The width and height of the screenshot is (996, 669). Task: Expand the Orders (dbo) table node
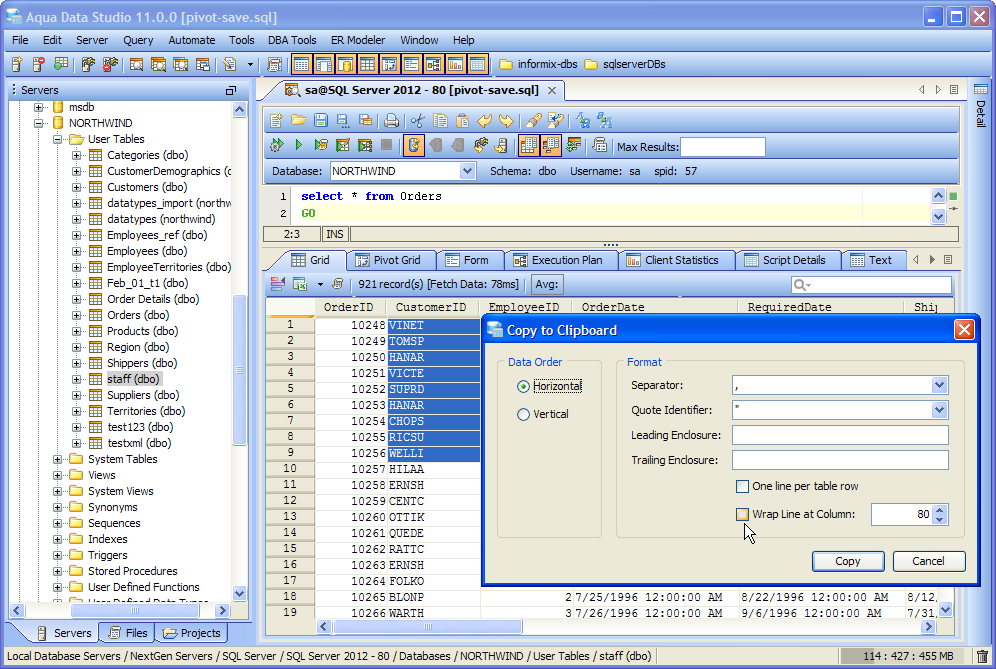[76, 315]
